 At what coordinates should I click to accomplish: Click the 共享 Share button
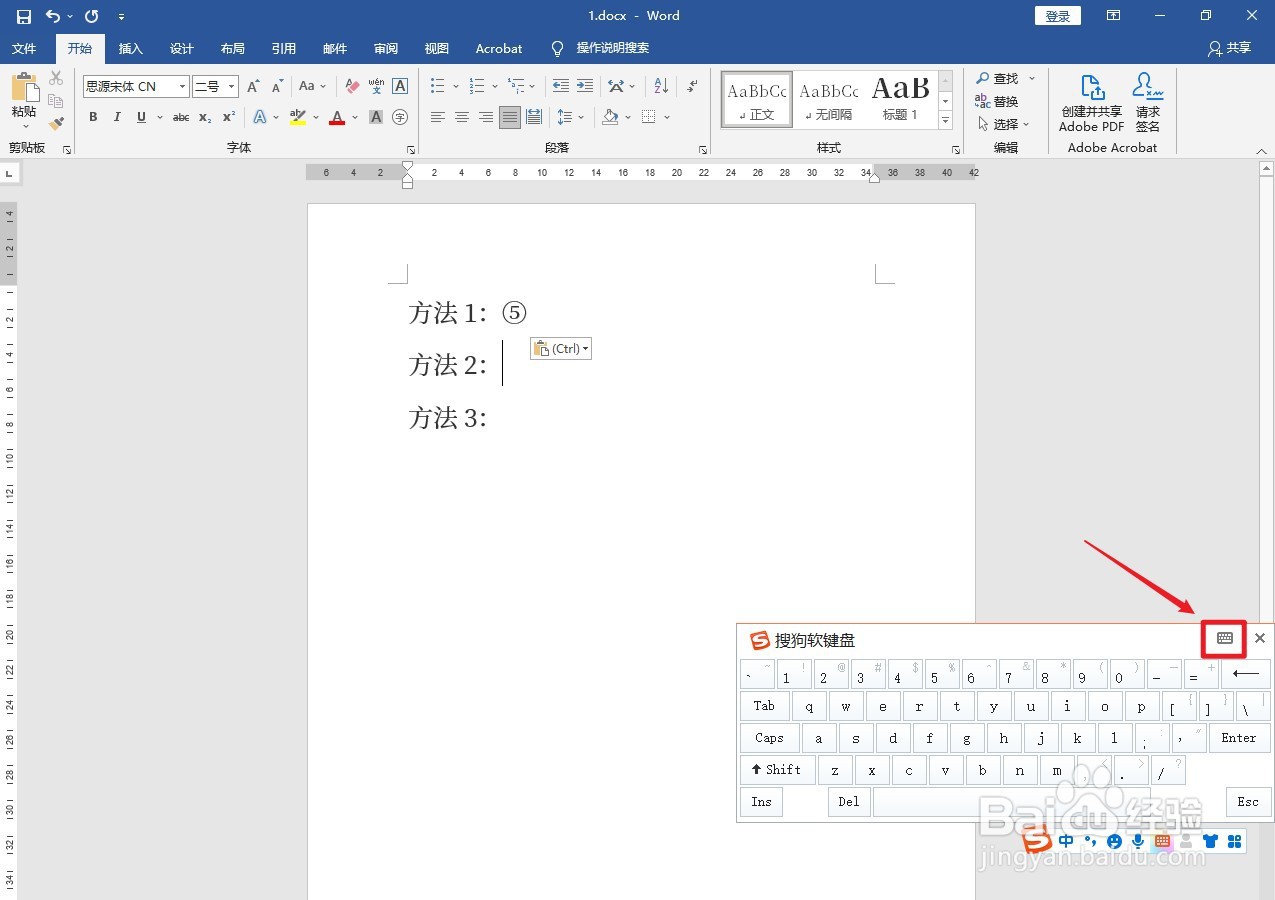(x=1229, y=48)
